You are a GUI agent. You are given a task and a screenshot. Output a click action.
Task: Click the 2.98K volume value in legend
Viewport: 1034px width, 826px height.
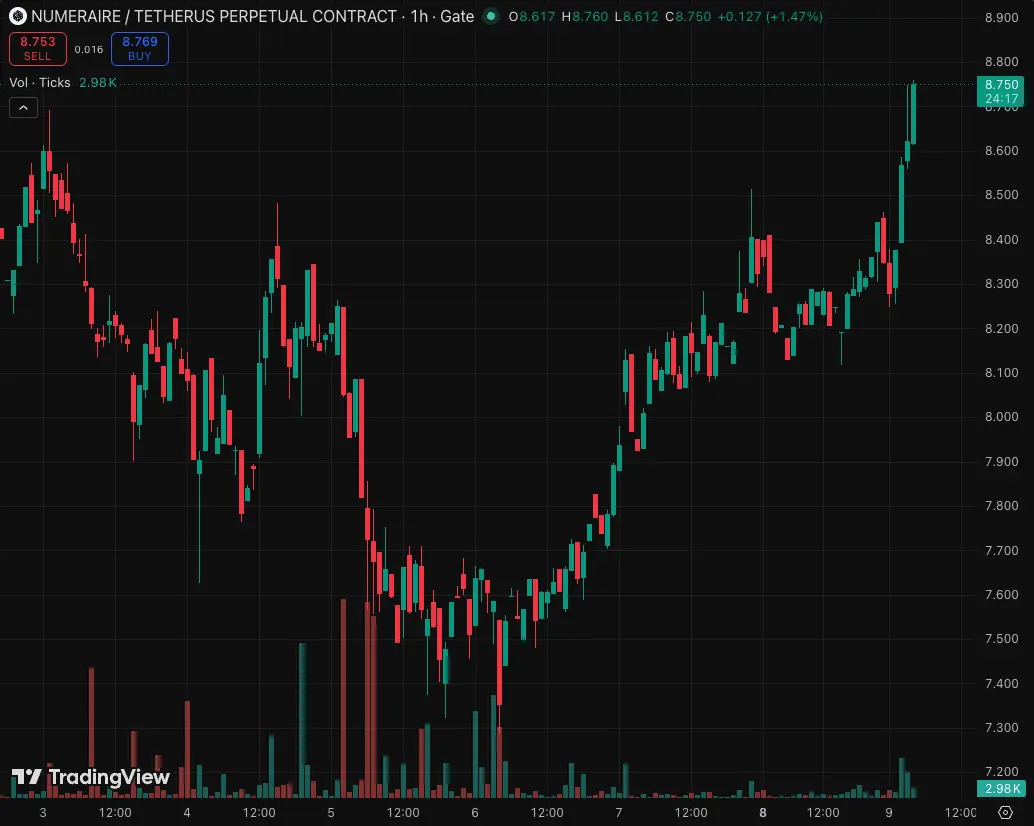(98, 82)
